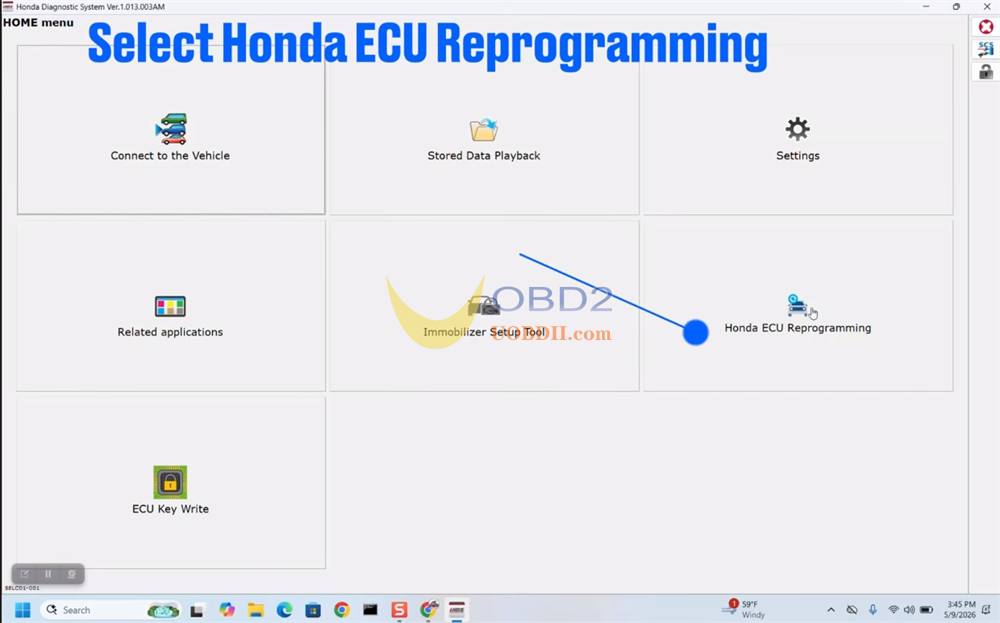This screenshot has width=1000, height=623.
Task: Open Microsoft Store from the taskbar
Action: point(313,610)
